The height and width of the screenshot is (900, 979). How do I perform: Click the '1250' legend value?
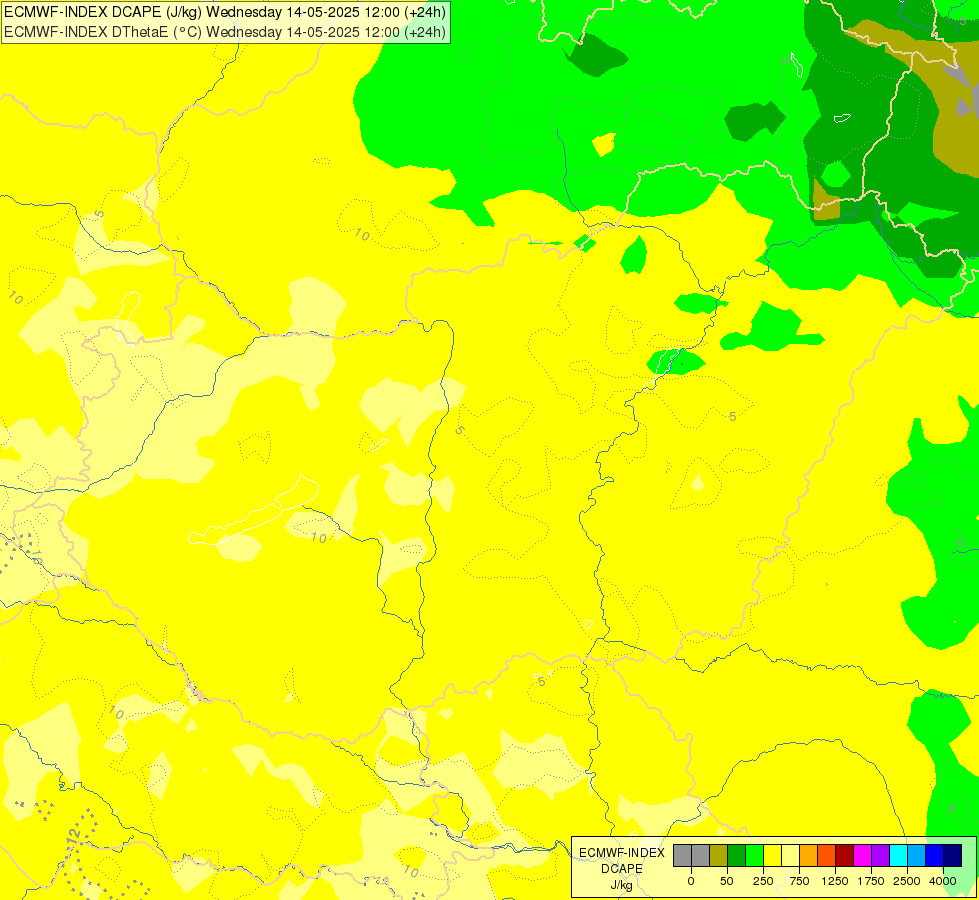835,881
